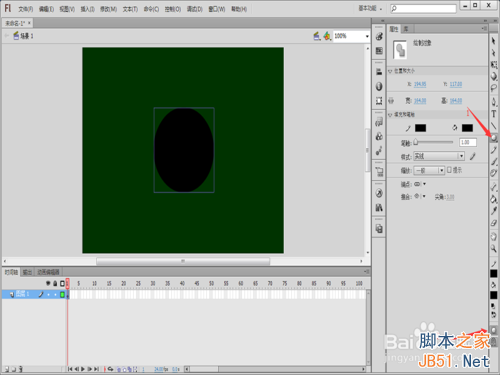Image resolution: width=500 pixels, height=375 pixels.
Task: Collapse the Position and Size section
Action: [390, 71]
